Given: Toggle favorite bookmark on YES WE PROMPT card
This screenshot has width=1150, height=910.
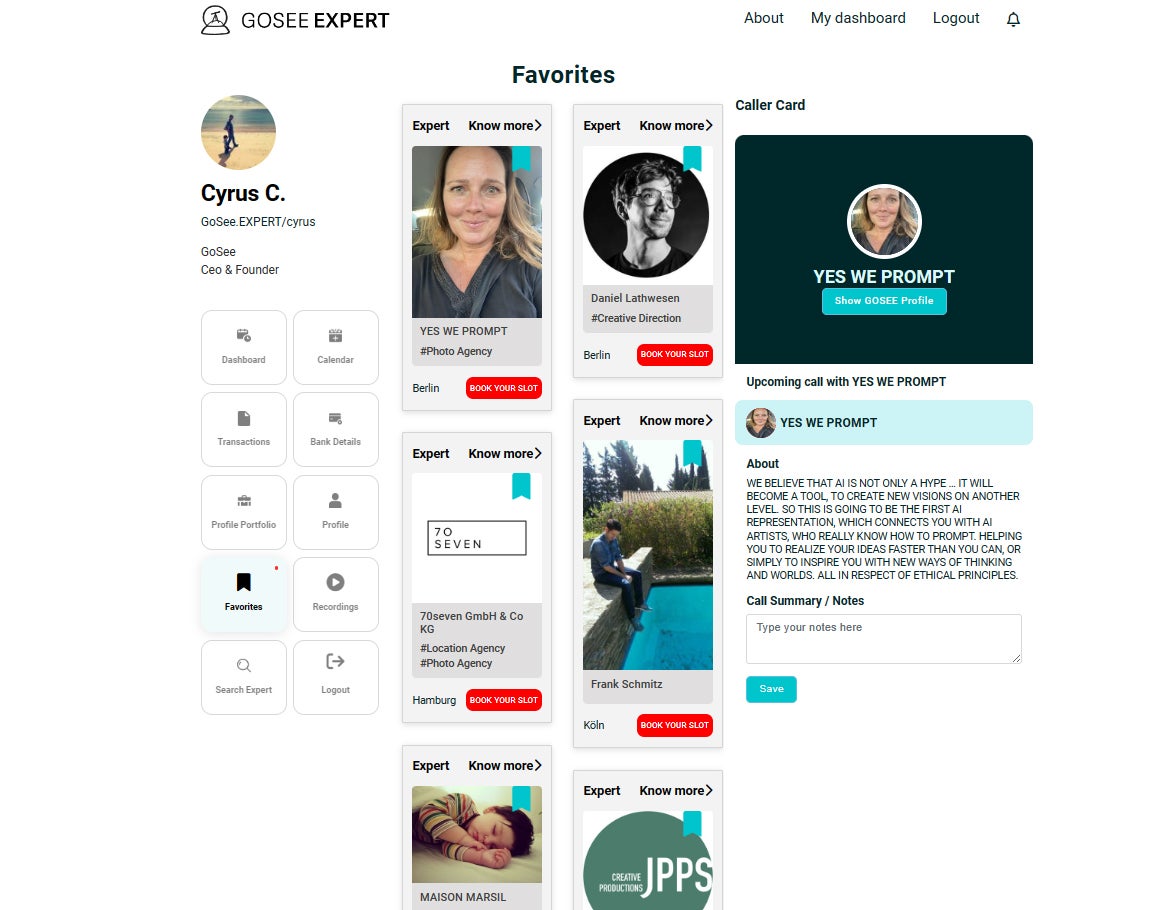Looking at the screenshot, I should click(521, 158).
